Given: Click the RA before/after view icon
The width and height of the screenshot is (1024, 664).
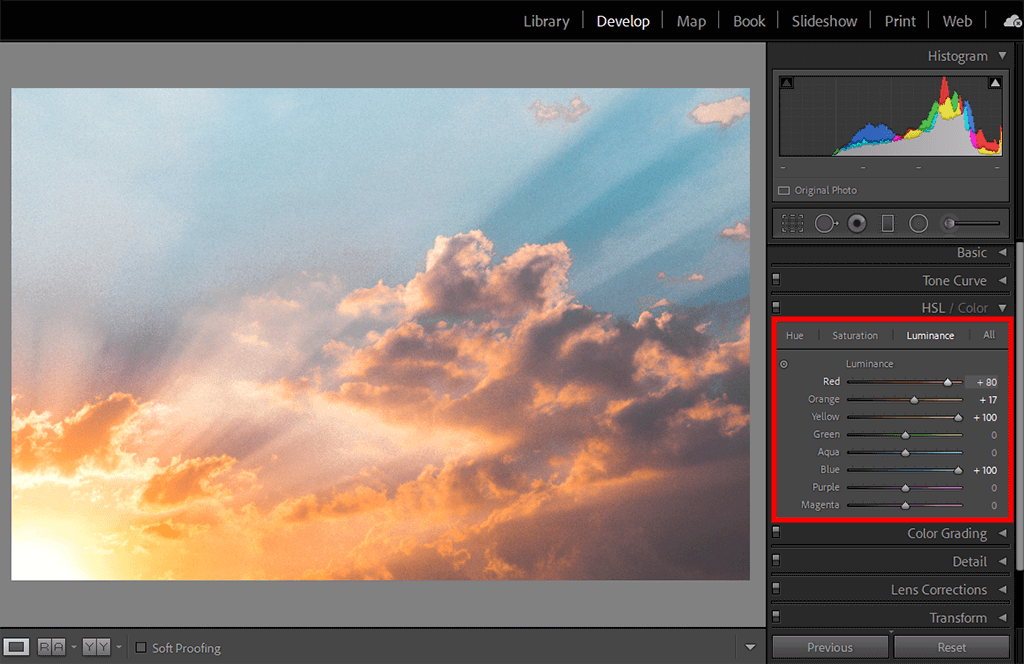Looking at the screenshot, I should coord(52,647).
